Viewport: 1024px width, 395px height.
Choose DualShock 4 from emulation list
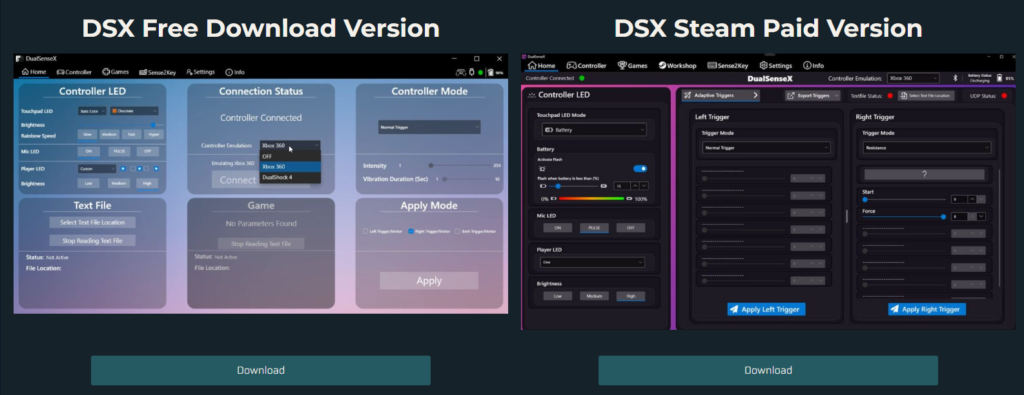click(290, 177)
